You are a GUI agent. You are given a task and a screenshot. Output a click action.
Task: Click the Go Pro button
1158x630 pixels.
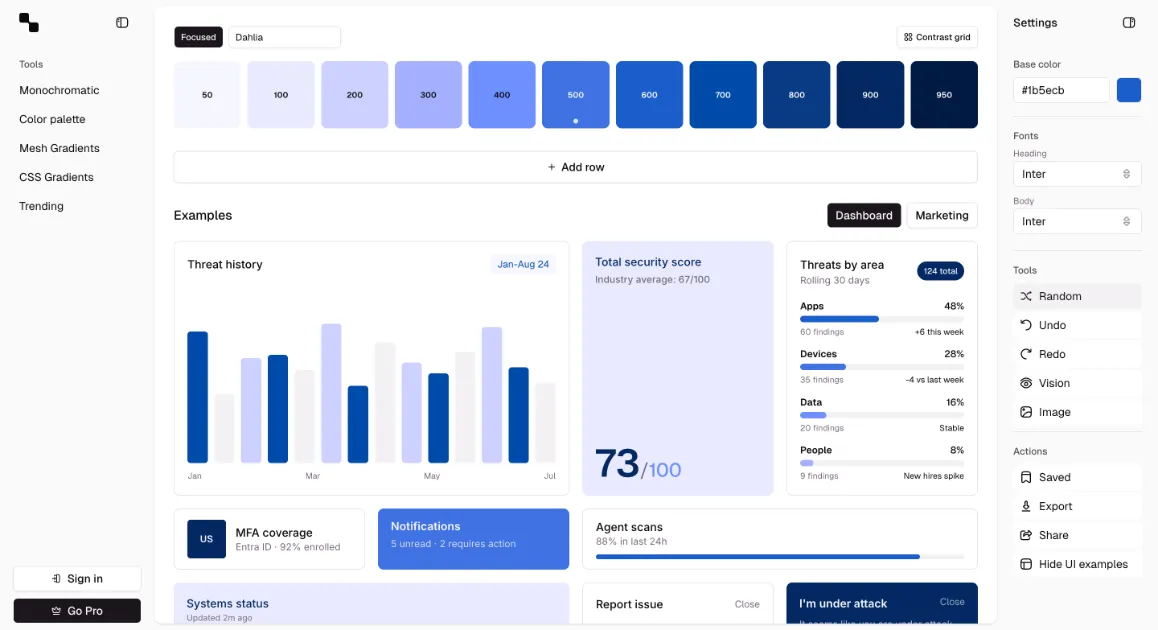coord(77,611)
